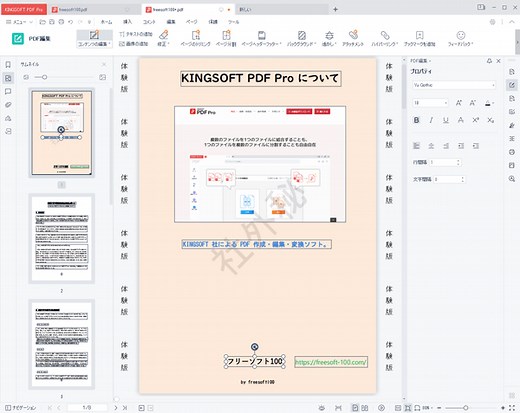Close the サムネイル thumbnails panel

point(104,64)
